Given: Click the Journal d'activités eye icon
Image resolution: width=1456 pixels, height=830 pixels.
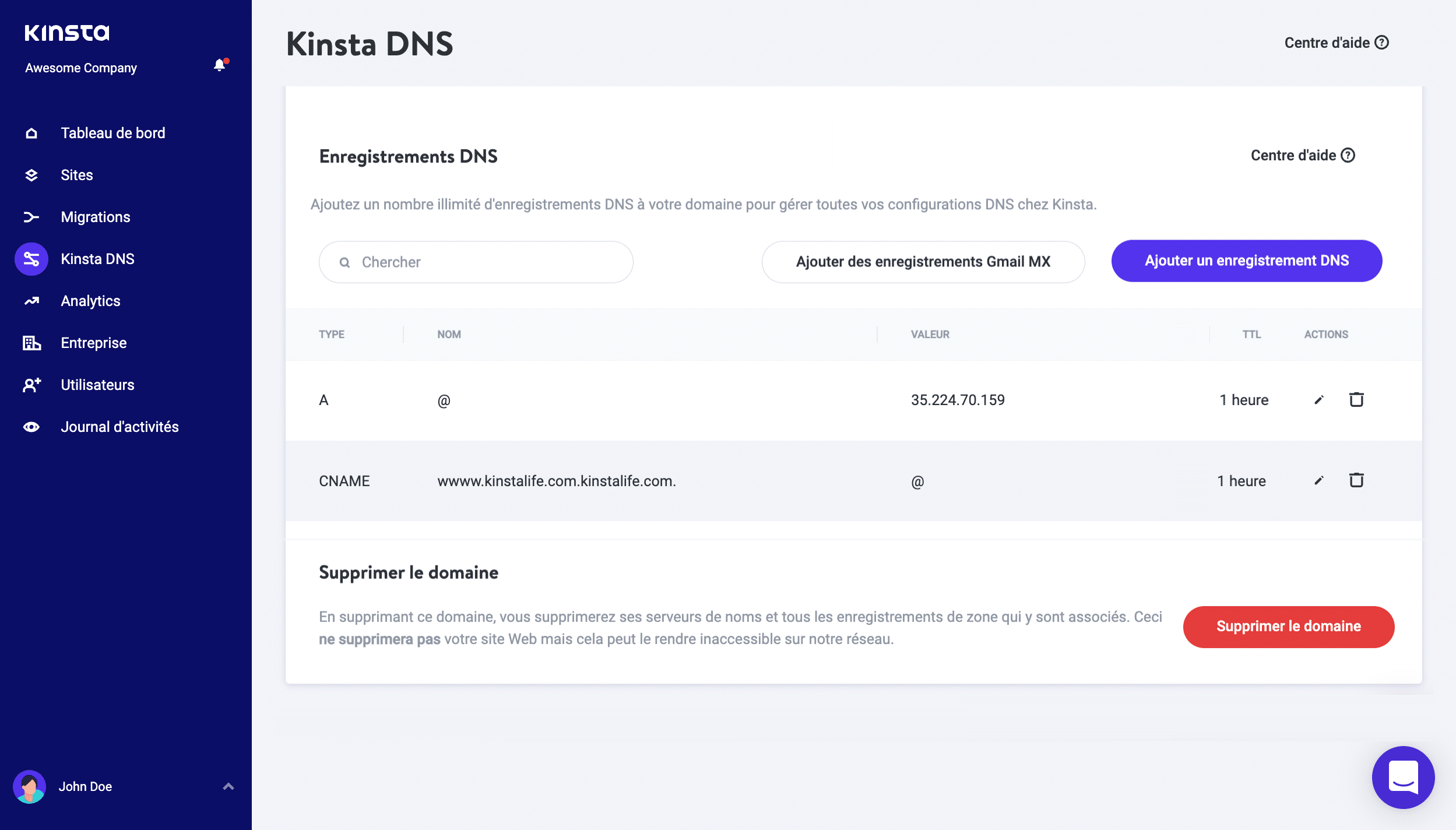Looking at the screenshot, I should [31, 426].
